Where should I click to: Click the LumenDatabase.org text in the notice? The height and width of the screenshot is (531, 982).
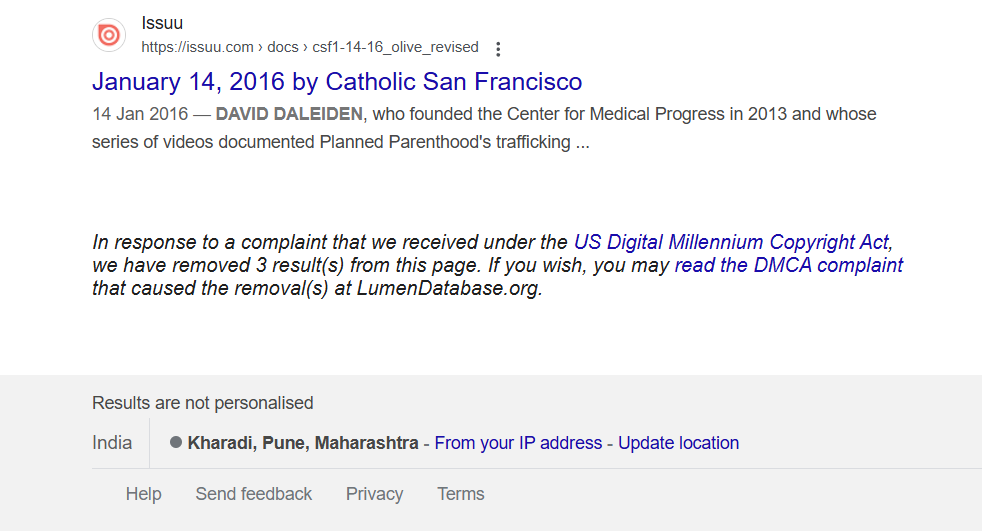pos(450,289)
